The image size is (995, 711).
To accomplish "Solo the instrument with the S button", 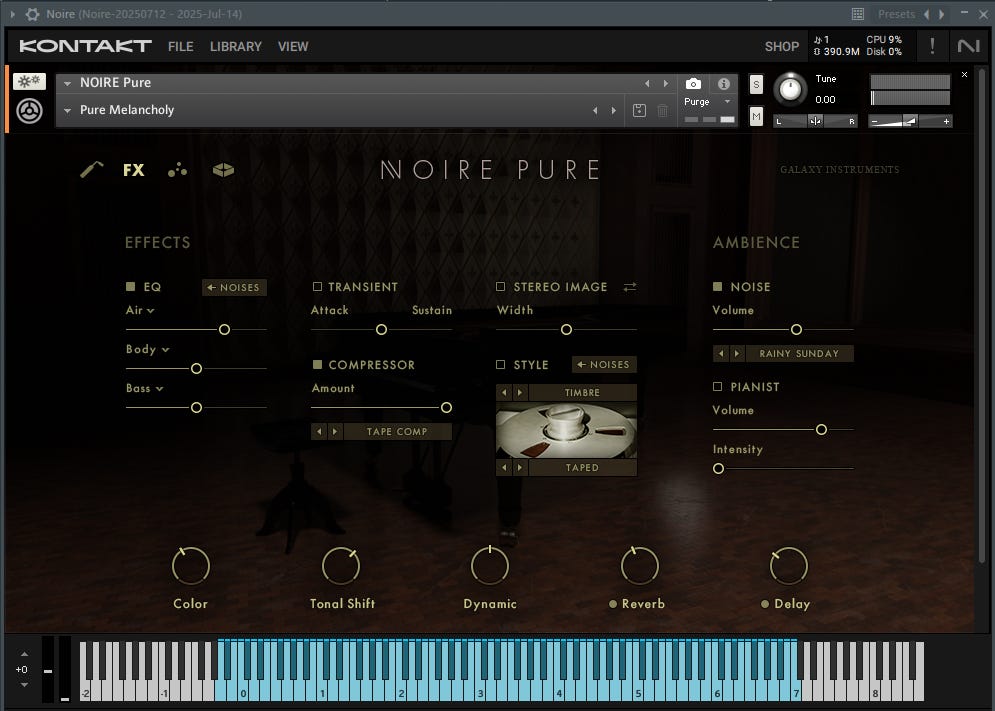I will [756, 84].
